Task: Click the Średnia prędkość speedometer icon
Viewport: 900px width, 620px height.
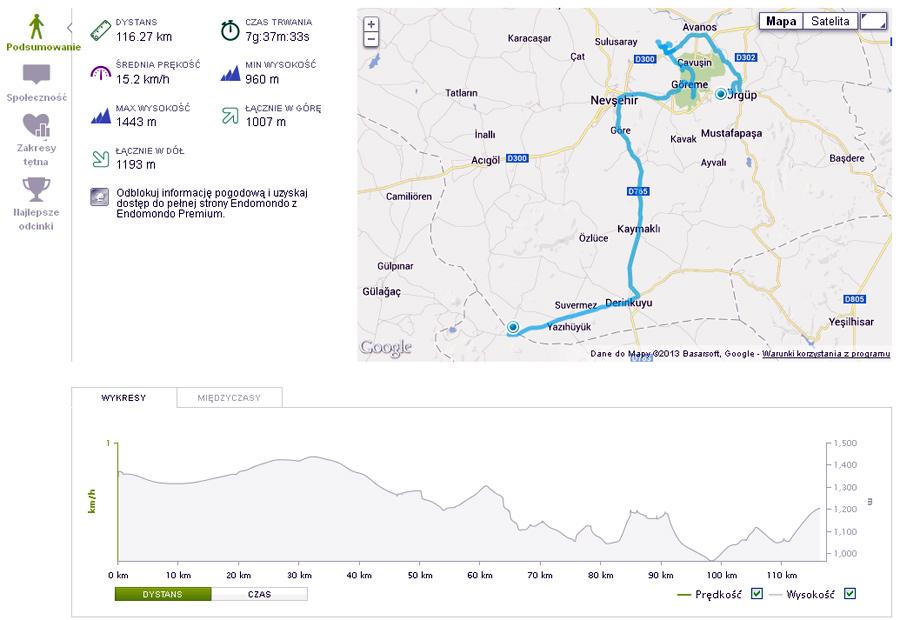Action: tap(100, 73)
